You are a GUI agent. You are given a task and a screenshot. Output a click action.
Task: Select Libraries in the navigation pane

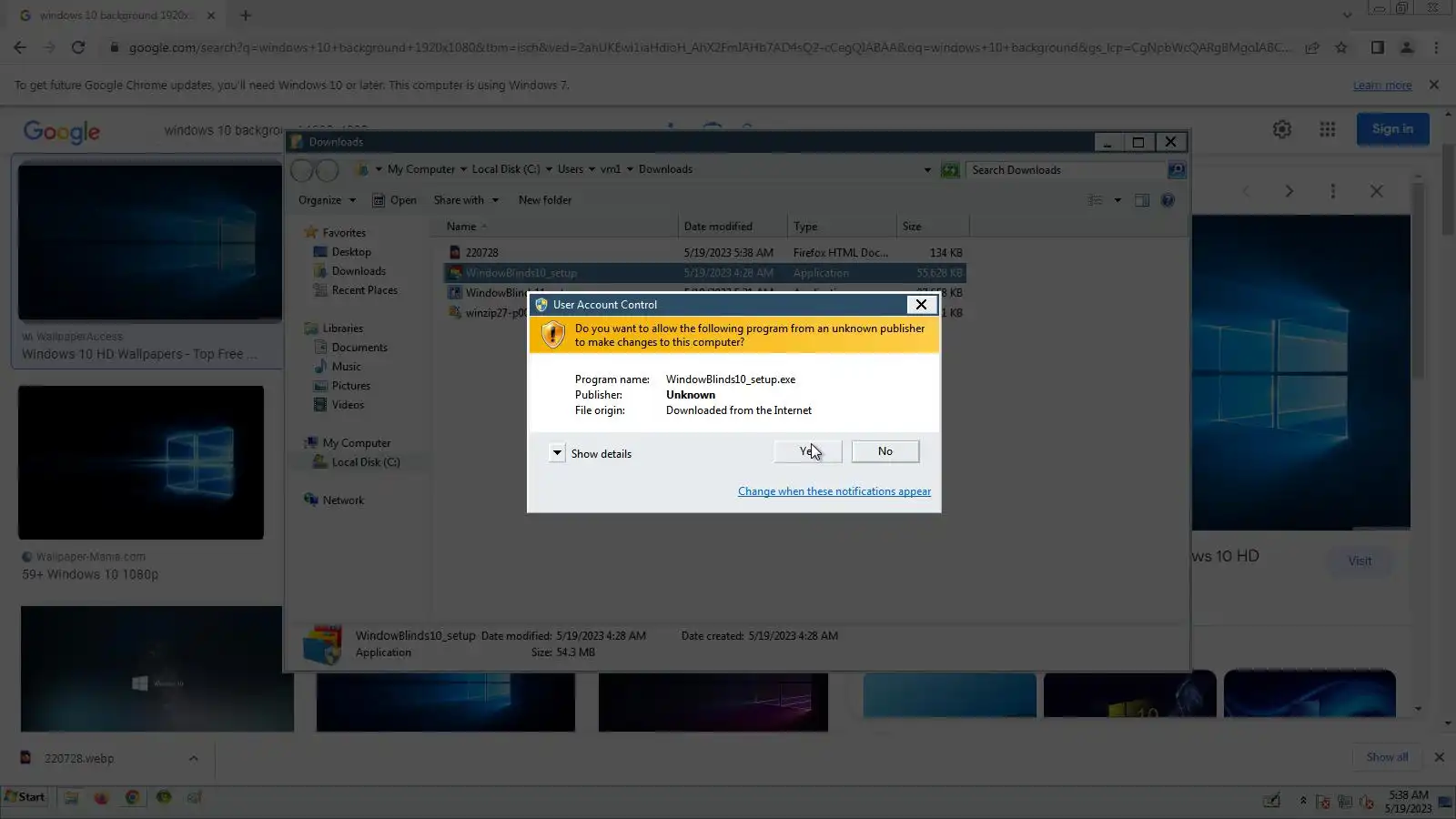point(342,329)
